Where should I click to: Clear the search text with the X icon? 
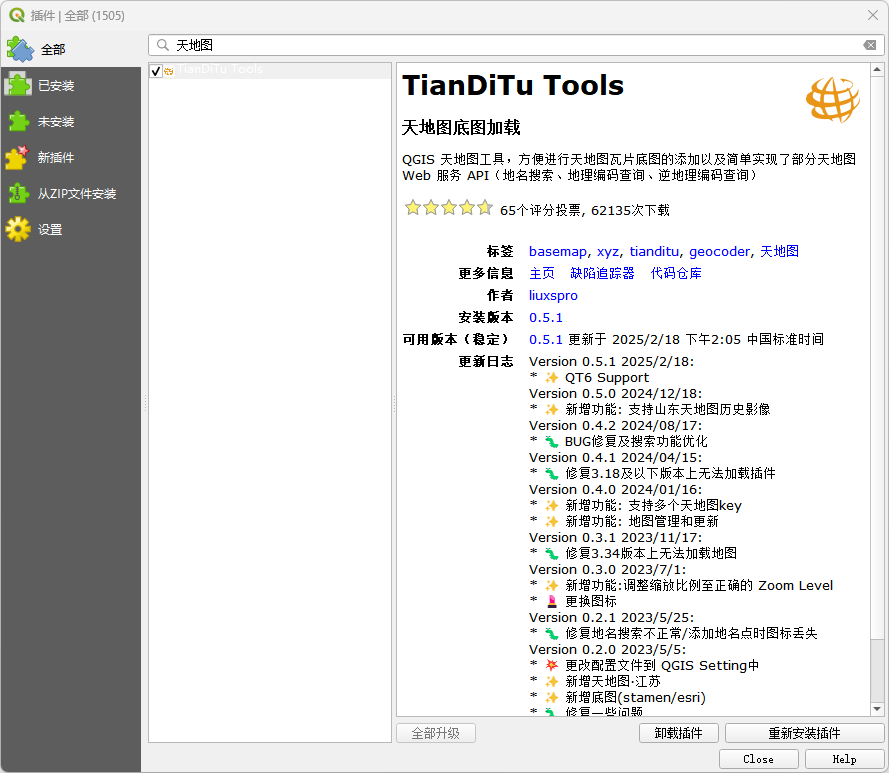tap(870, 45)
